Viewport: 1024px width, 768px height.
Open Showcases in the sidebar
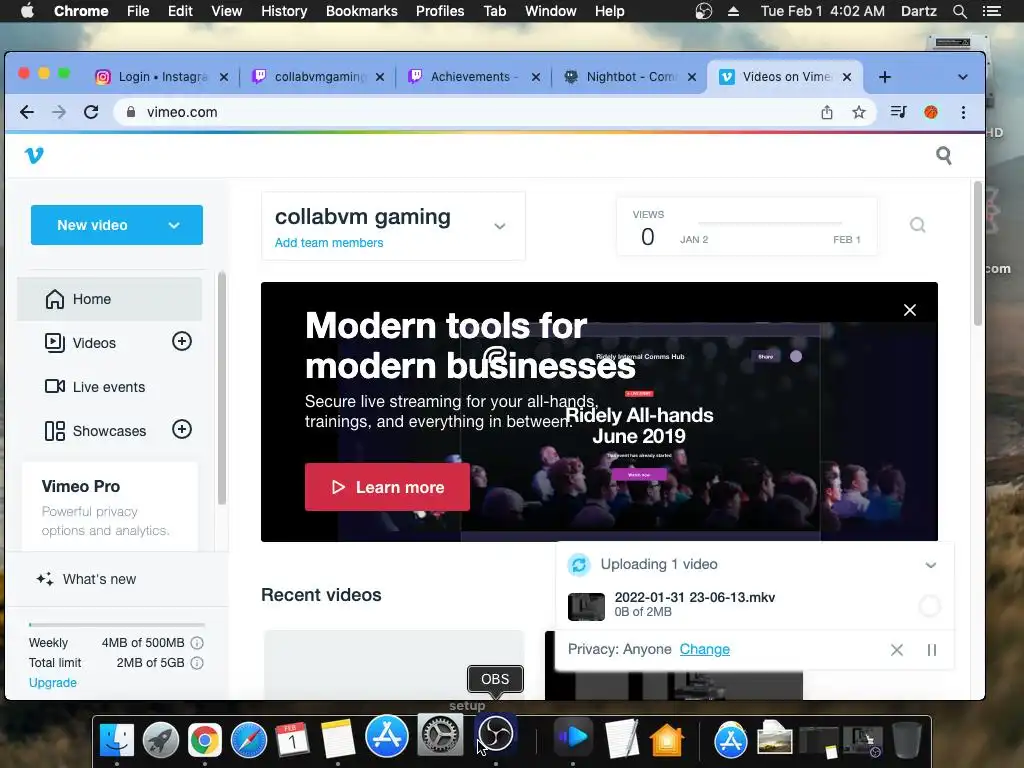pyautogui.click(x=95, y=431)
